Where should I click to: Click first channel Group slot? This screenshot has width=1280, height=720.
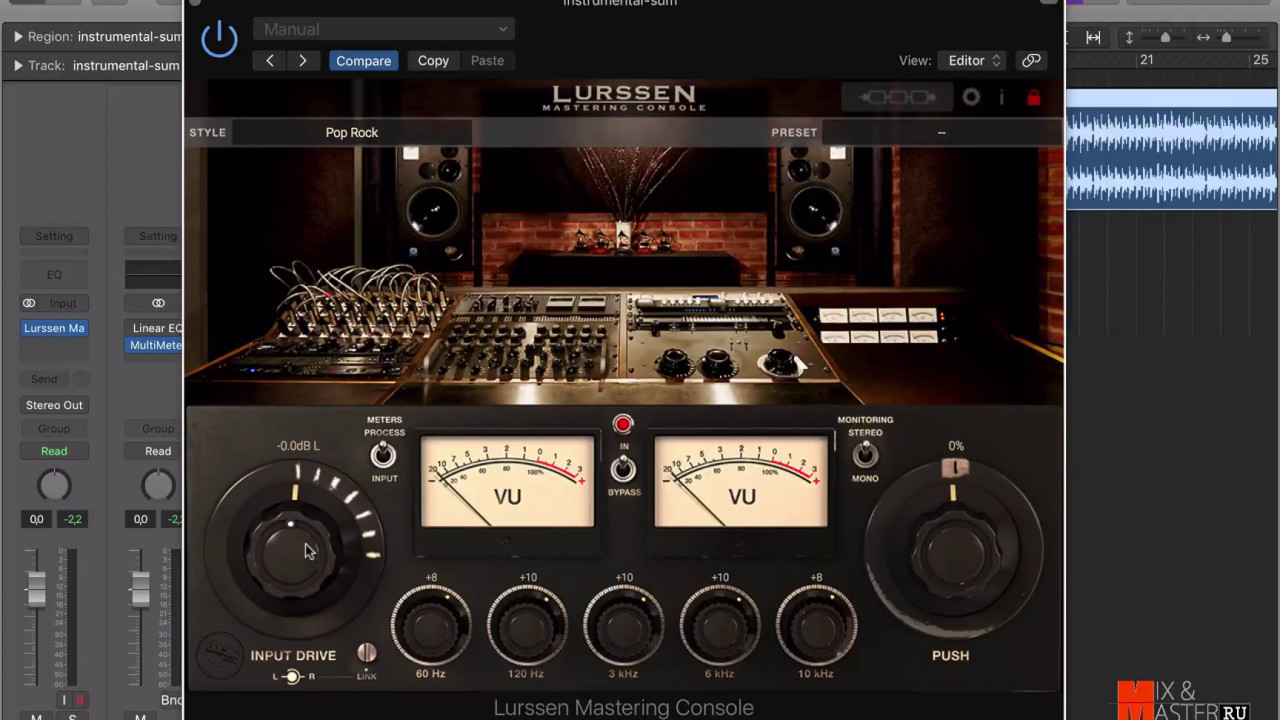[54, 429]
